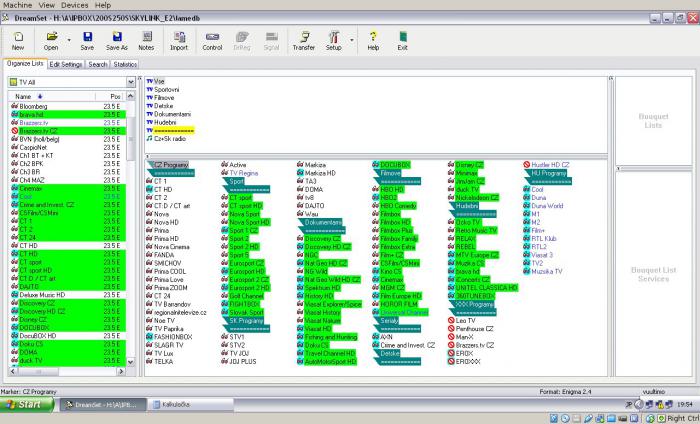Open the Help menu in menu bar

(x=103, y=5)
